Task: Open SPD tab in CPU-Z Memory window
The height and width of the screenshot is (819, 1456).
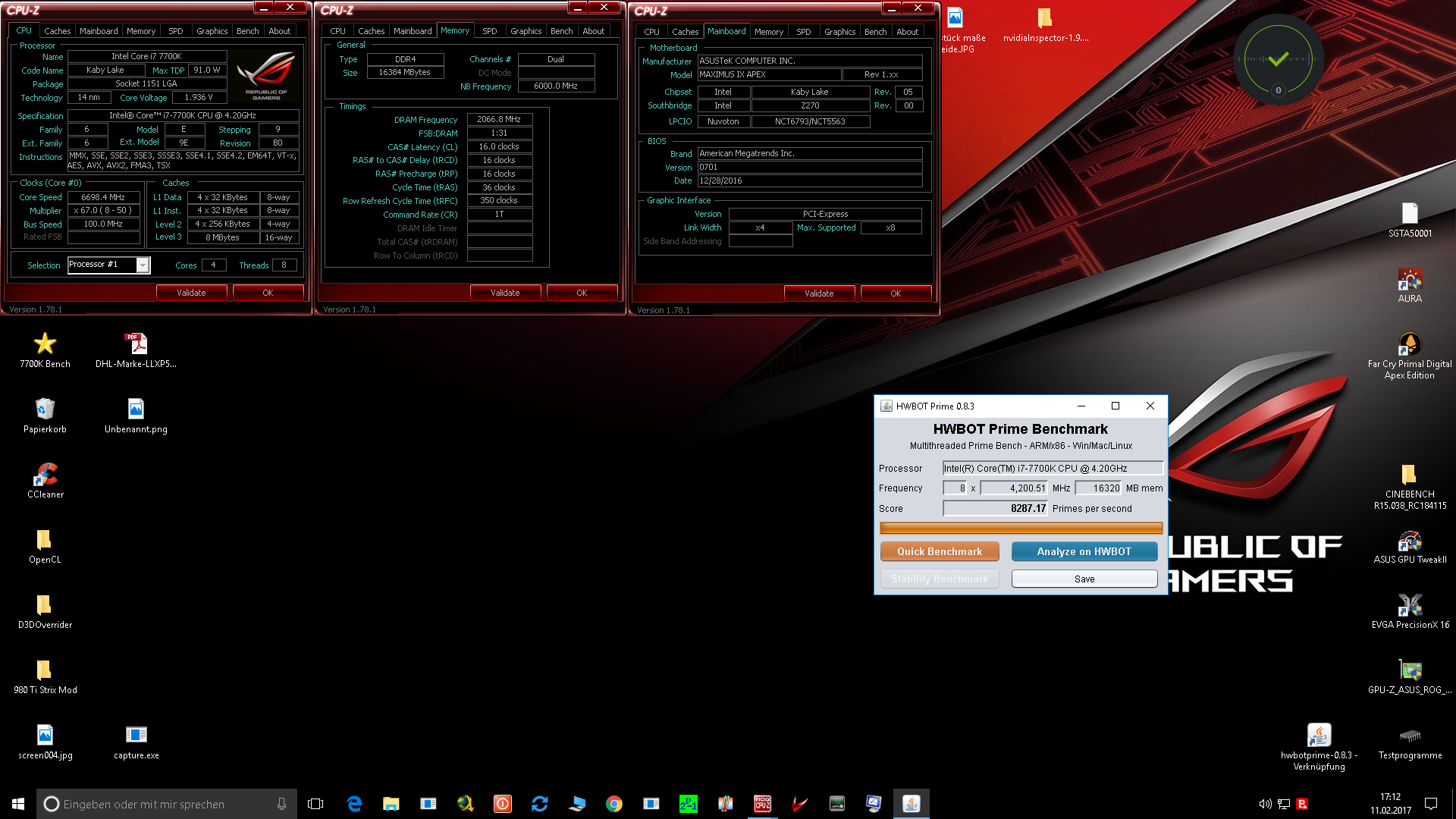Action: tap(490, 31)
